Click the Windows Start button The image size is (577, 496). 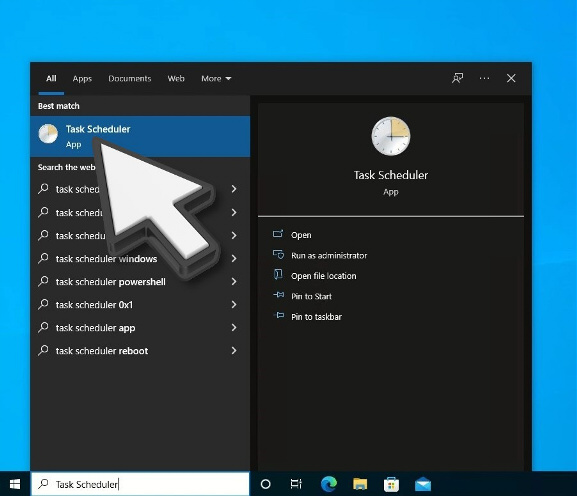(x=15, y=484)
